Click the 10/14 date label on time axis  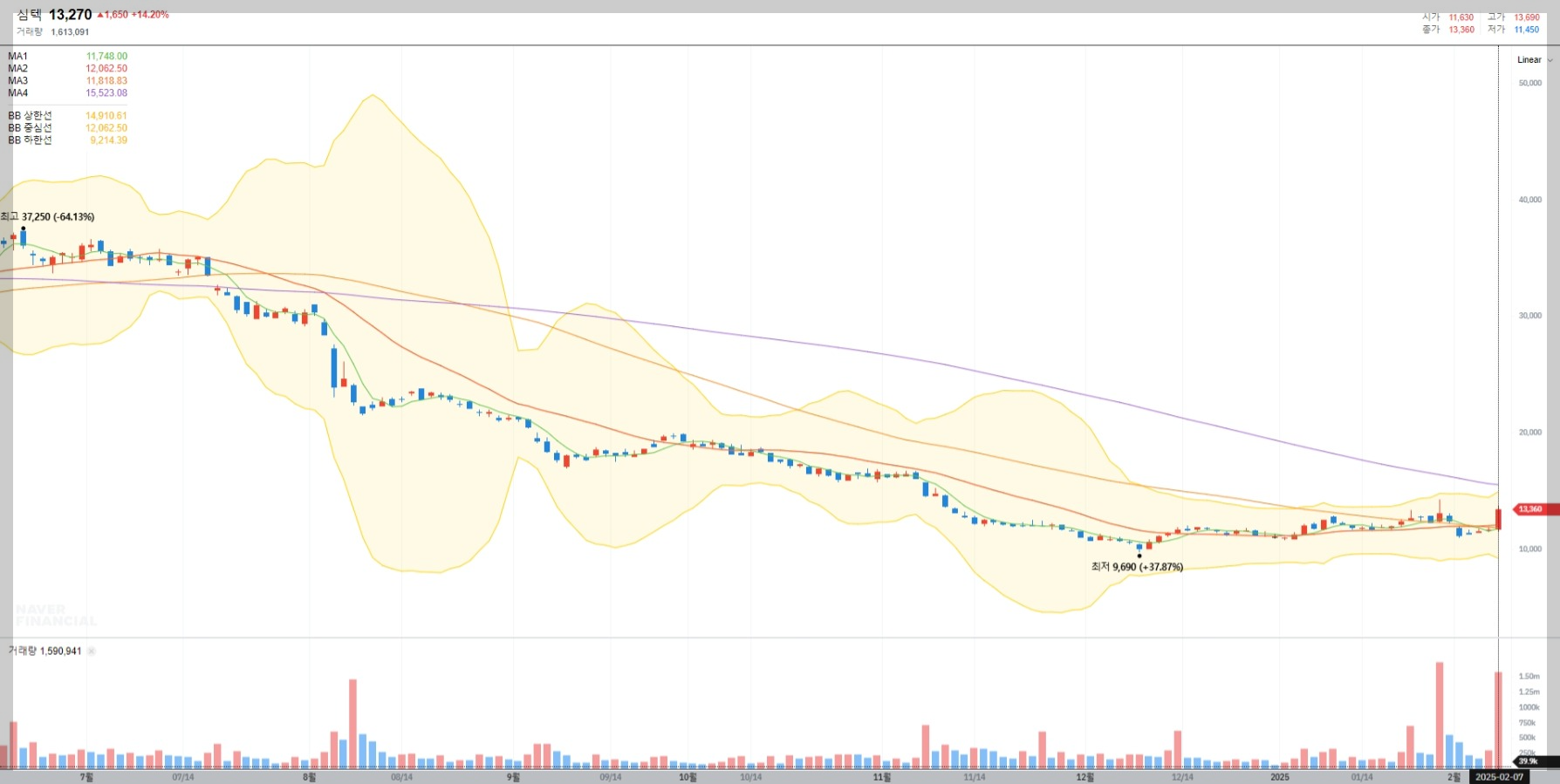point(750,777)
